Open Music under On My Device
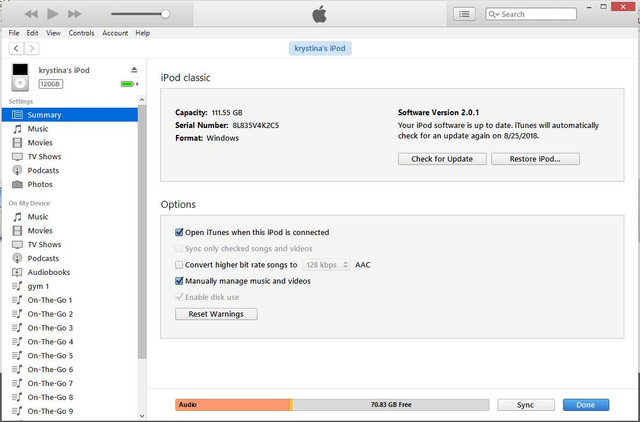 [70, 217]
